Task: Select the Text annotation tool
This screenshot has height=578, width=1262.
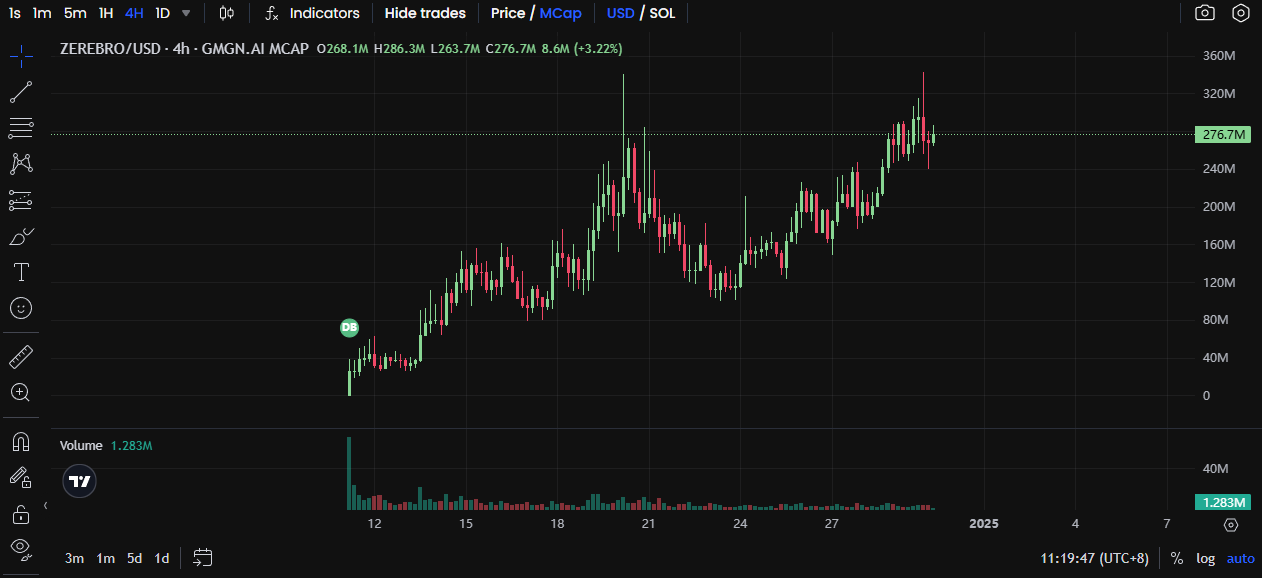Action: click(21, 272)
